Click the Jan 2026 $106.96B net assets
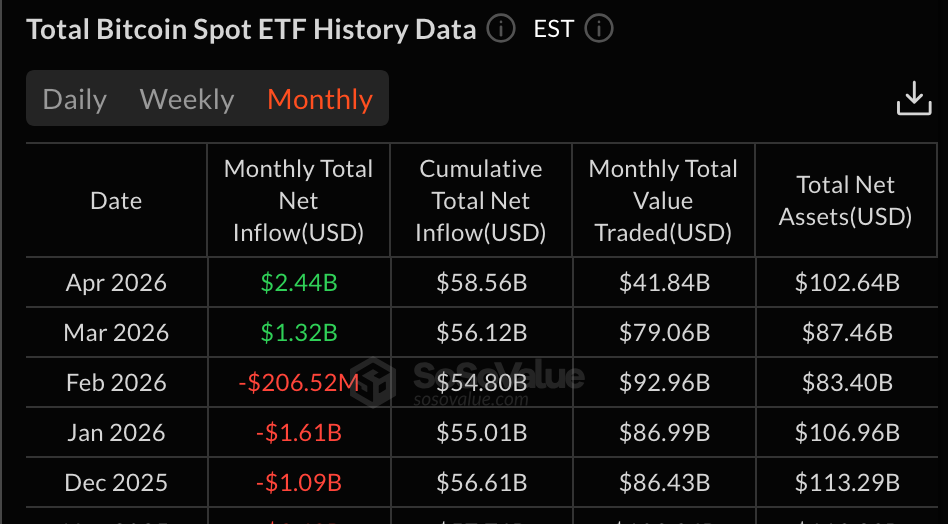Screen dimensions: 948x524 (x=847, y=433)
